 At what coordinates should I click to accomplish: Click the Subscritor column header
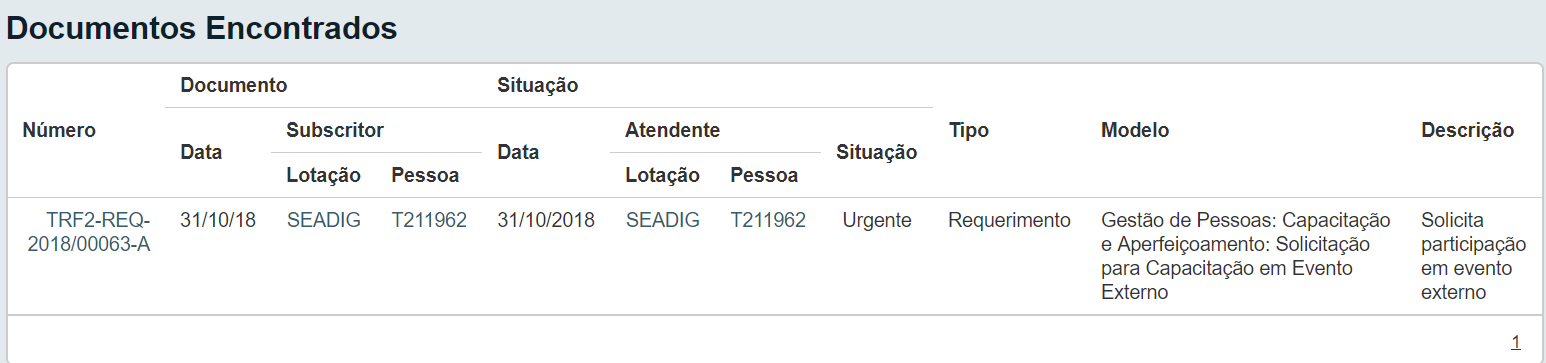(335, 130)
